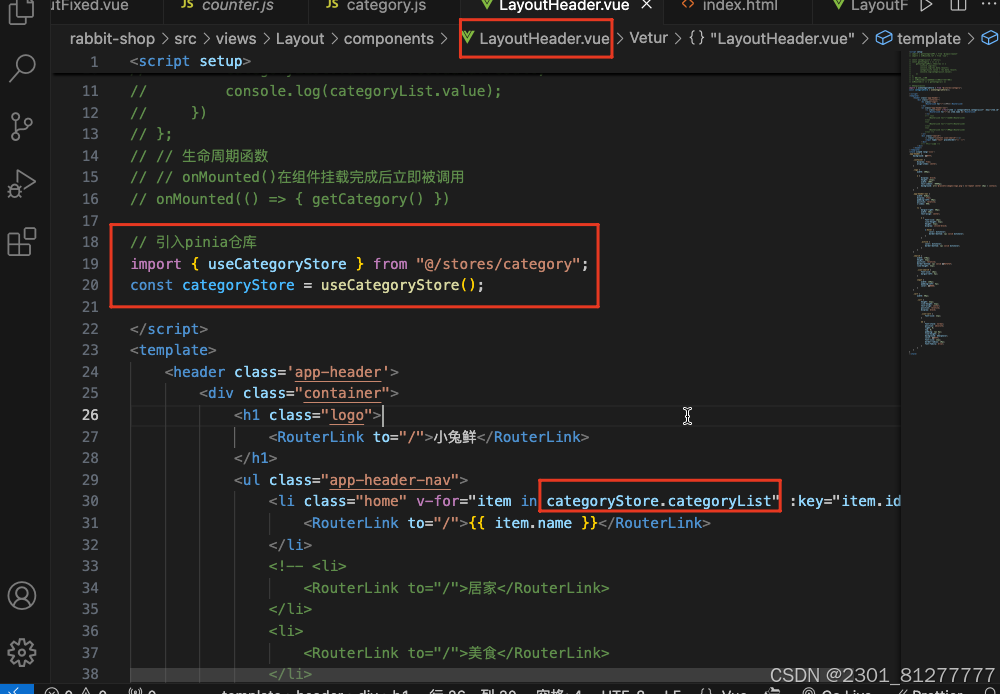The image size is (1000, 694).
Task: Click useCategoryStore in the import line
Action: [x=277, y=263]
